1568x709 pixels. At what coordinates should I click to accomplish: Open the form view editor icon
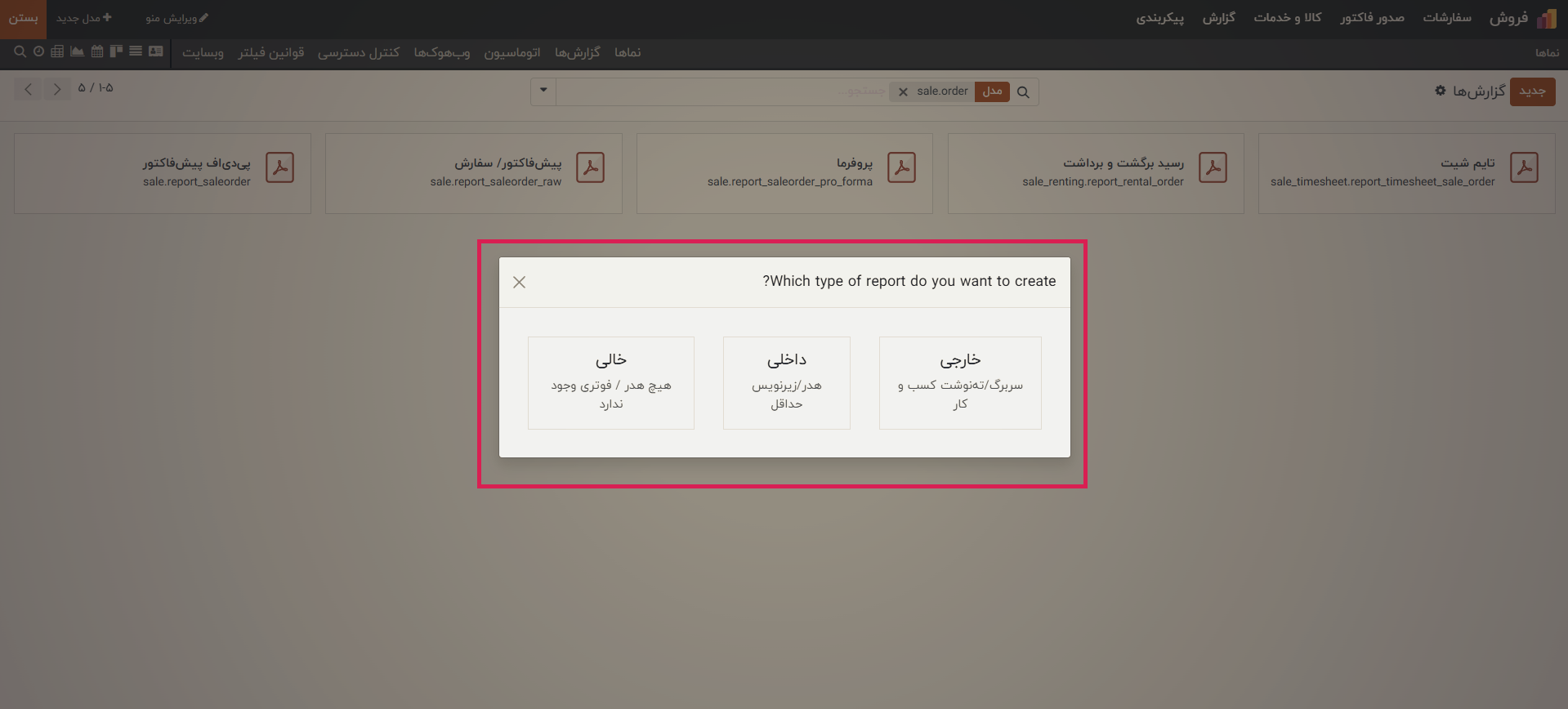(155, 51)
